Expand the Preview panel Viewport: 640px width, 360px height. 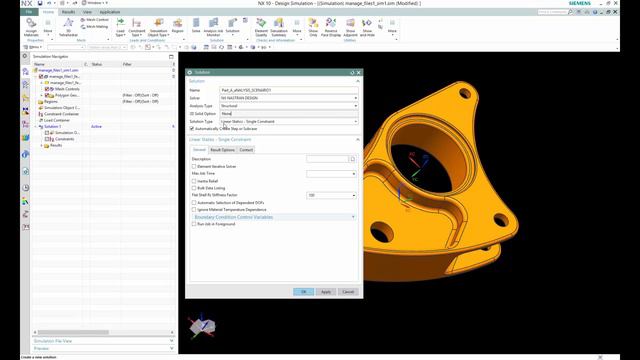[x=104, y=349]
